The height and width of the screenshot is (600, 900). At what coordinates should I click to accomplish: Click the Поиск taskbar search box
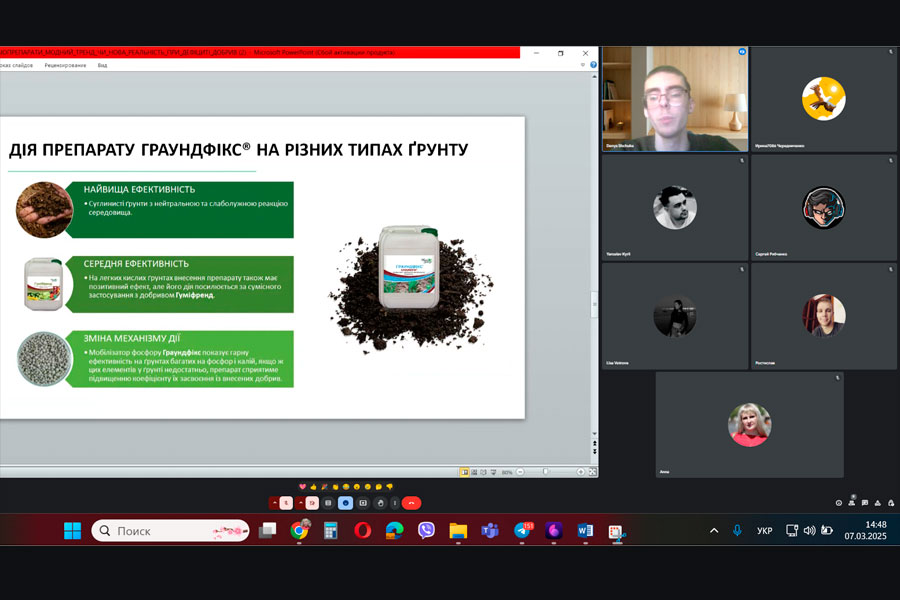pyautogui.click(x=170, y=531)
